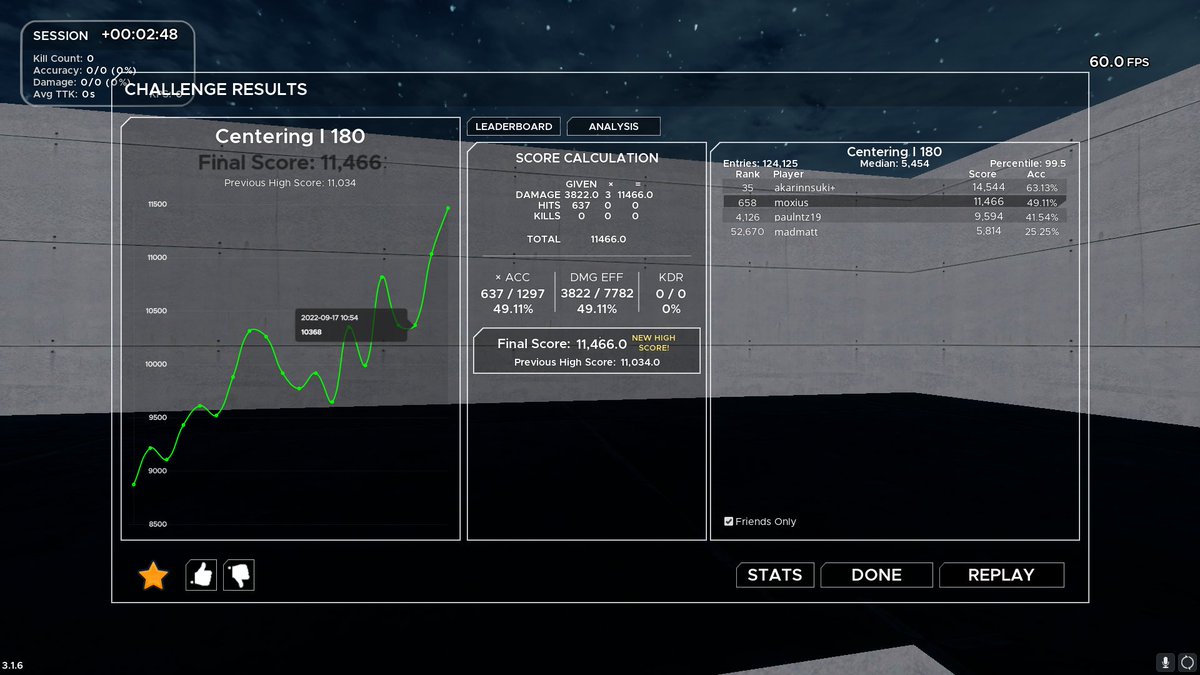Click the microphone icon in corner
This screenshot has height=675, width=1200.
pos(1165,662)
